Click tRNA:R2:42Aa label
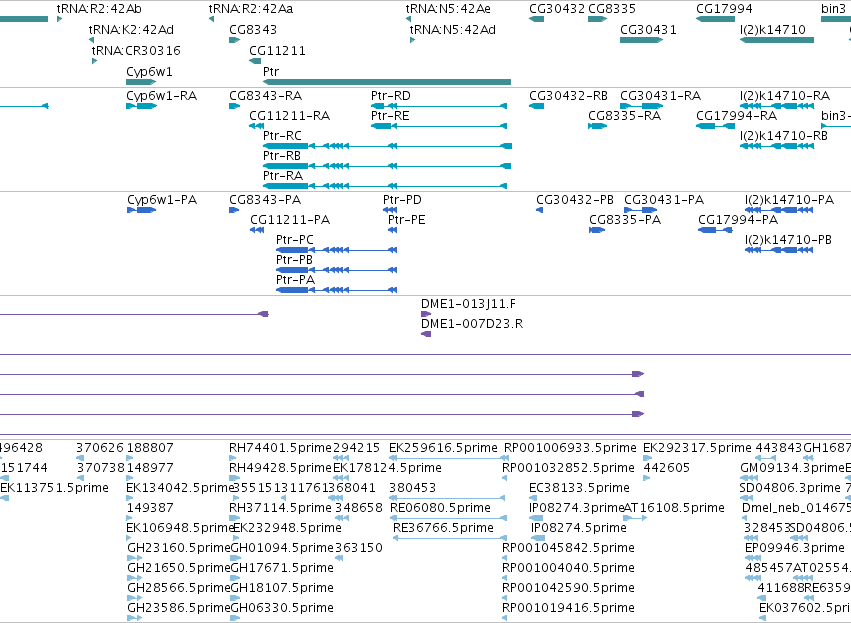The width and height of the screenshot is (851, 623). [251, 9]
